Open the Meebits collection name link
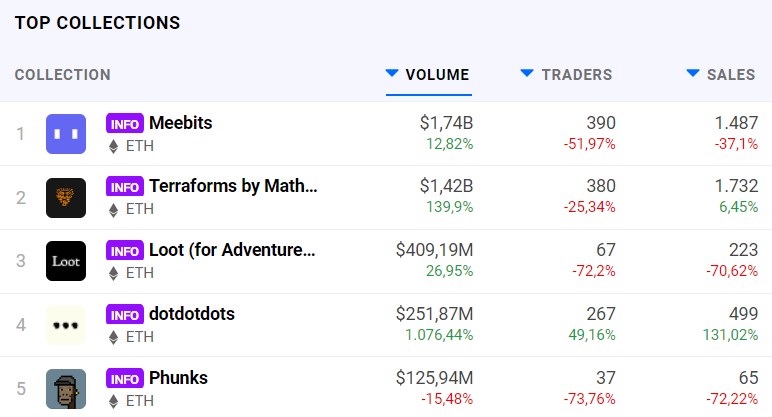This screenshot has width=772, height=417. [180, 123]
